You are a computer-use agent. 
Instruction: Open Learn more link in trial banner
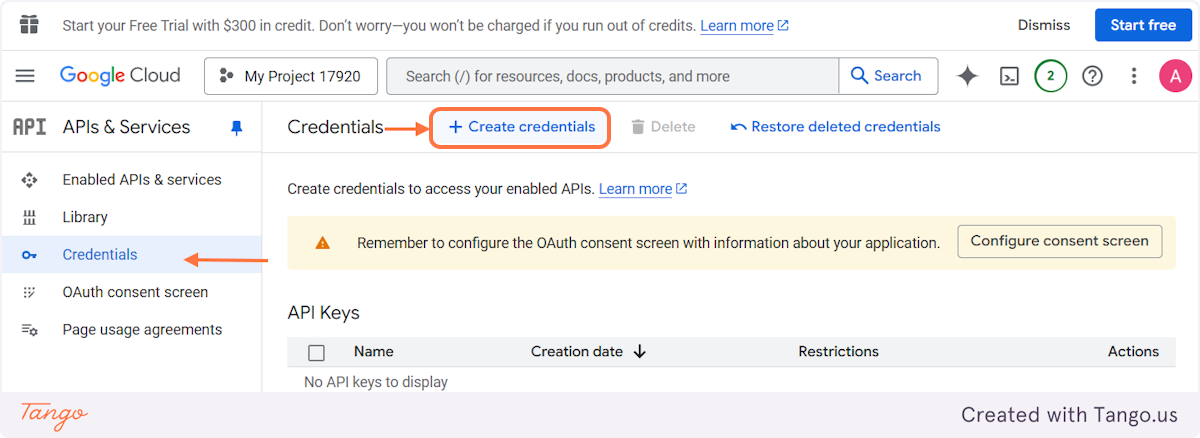[x=744, y=26]
